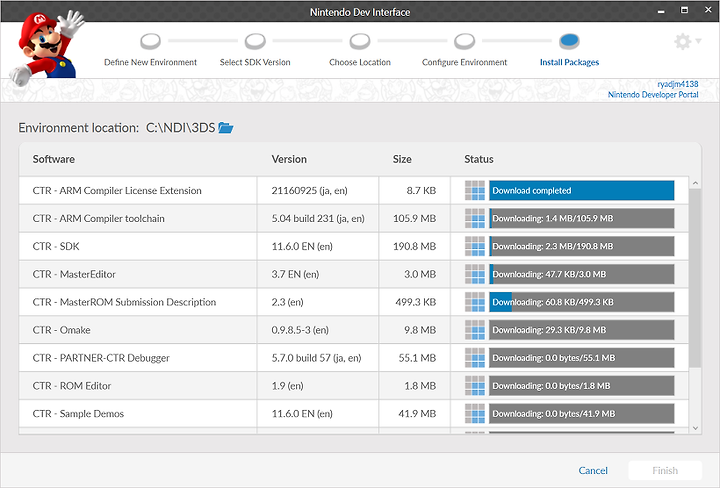Open the settings gear menu
This screenshot has width=720, height=488.
tap(687, 41)
